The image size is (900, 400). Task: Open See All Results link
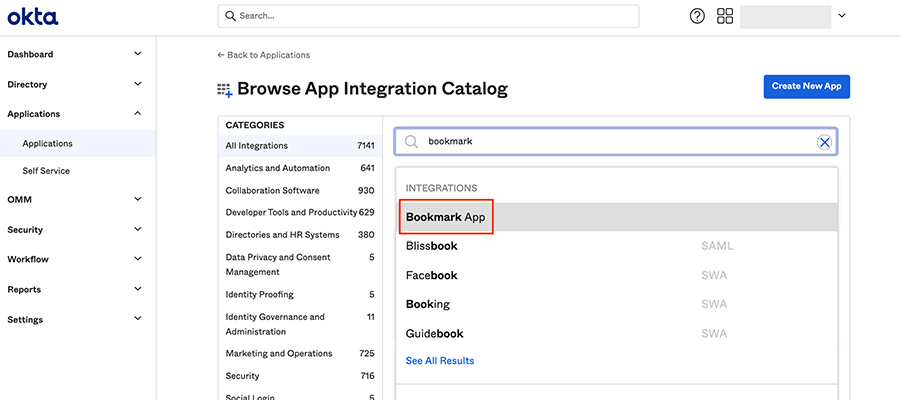[x=440, y=360]
